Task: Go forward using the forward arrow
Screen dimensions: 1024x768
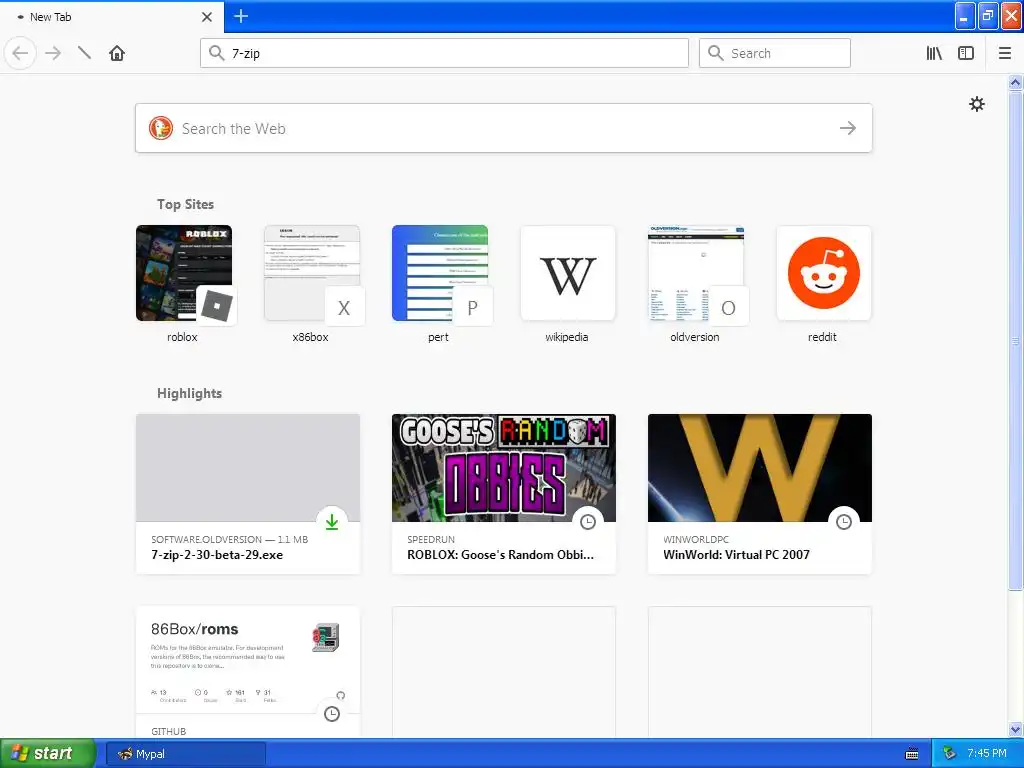Action: click(x=53, y=53)
